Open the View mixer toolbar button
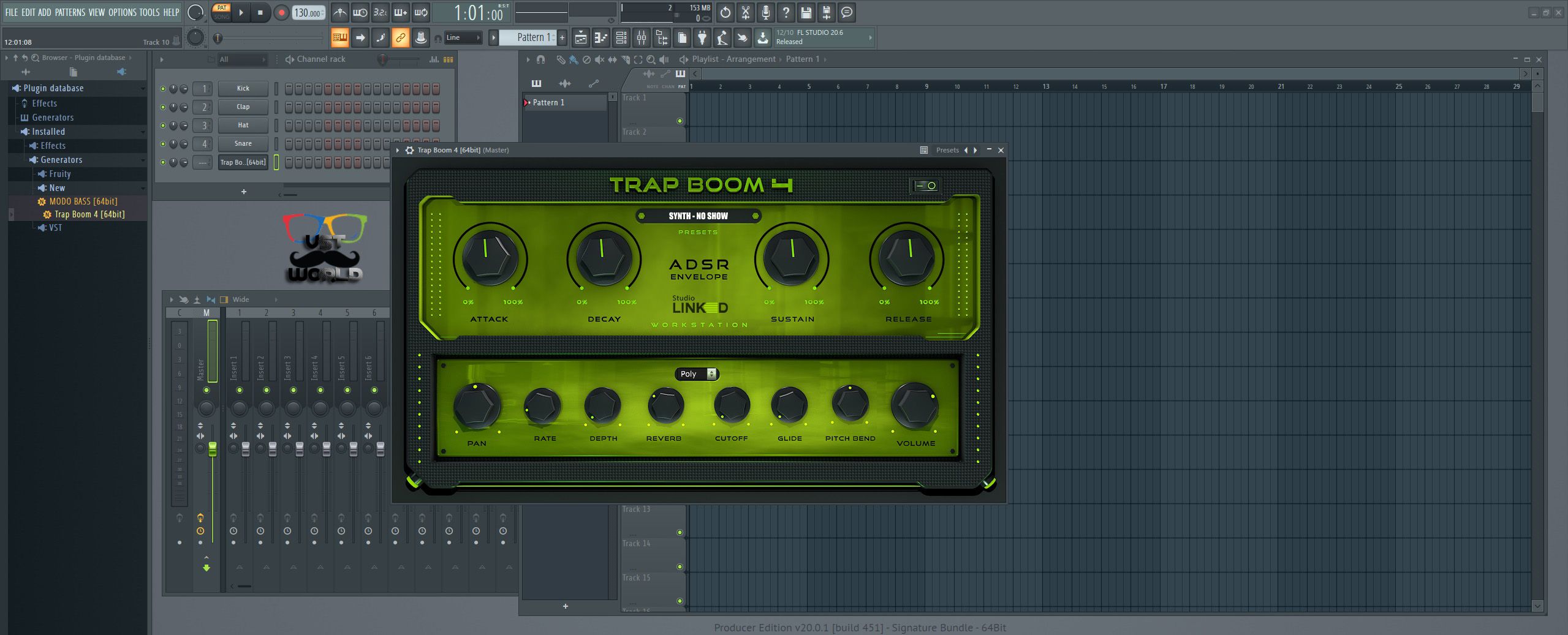The image size is (1568, 635). pyautogui.click(x=641, y=38)
